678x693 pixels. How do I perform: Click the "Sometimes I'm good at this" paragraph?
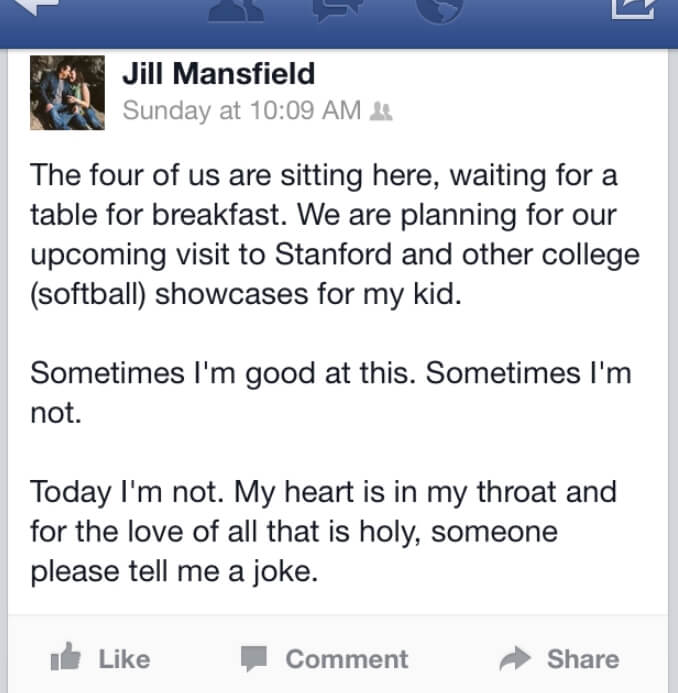(x=331, y=393)
